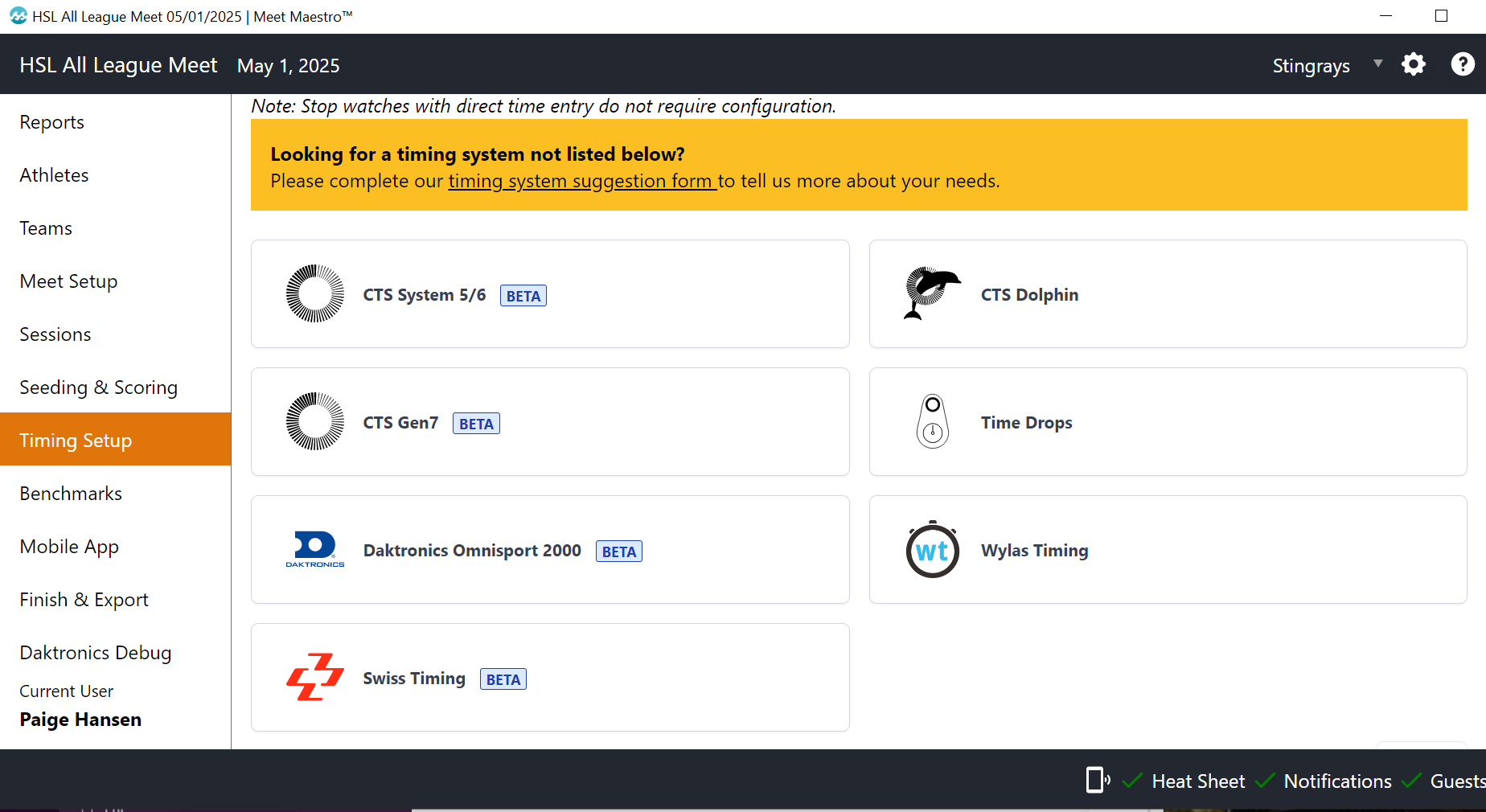Click the Current User label
The height and width of the screenshot is (812, 1486).
[66, 691]
